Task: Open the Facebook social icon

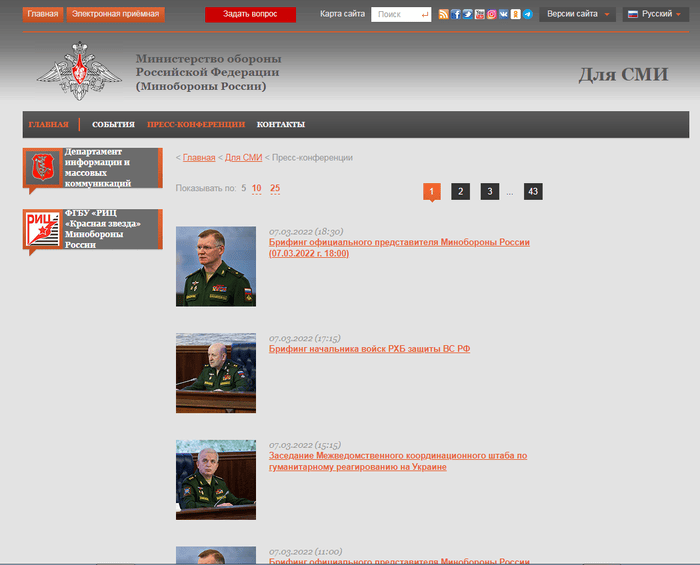Action: pos(455,14)
